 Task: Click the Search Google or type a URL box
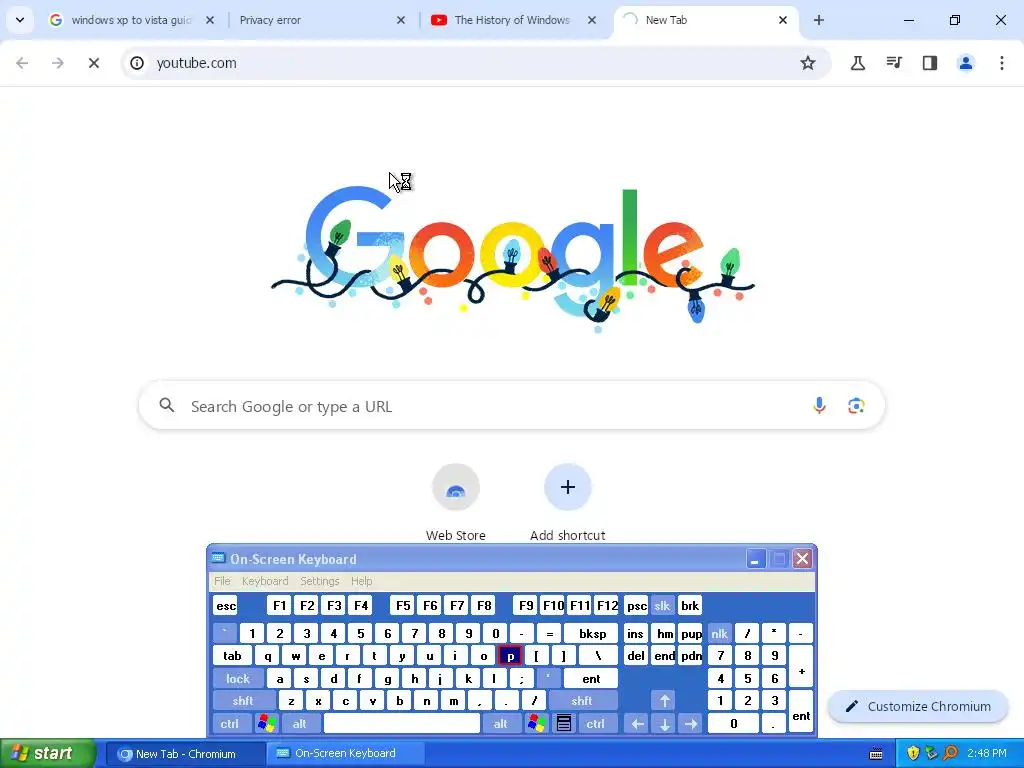[x=512, y=406]
